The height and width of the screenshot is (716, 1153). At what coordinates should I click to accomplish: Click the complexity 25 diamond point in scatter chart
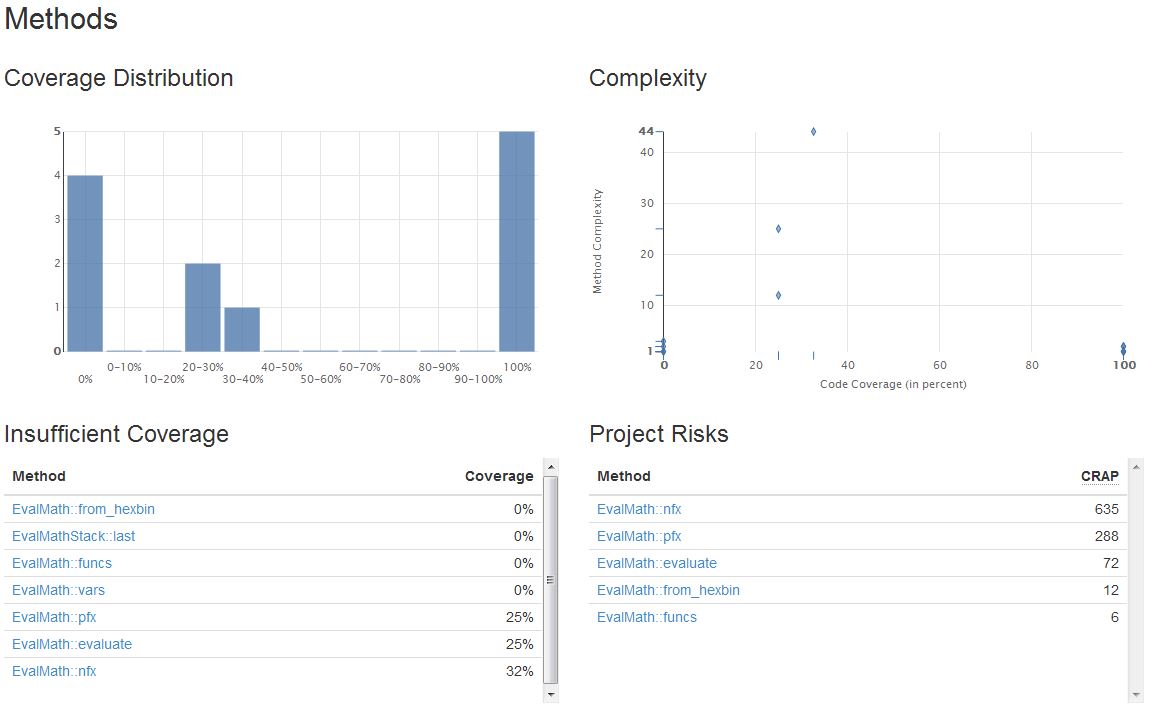click(x=778, y=229)
